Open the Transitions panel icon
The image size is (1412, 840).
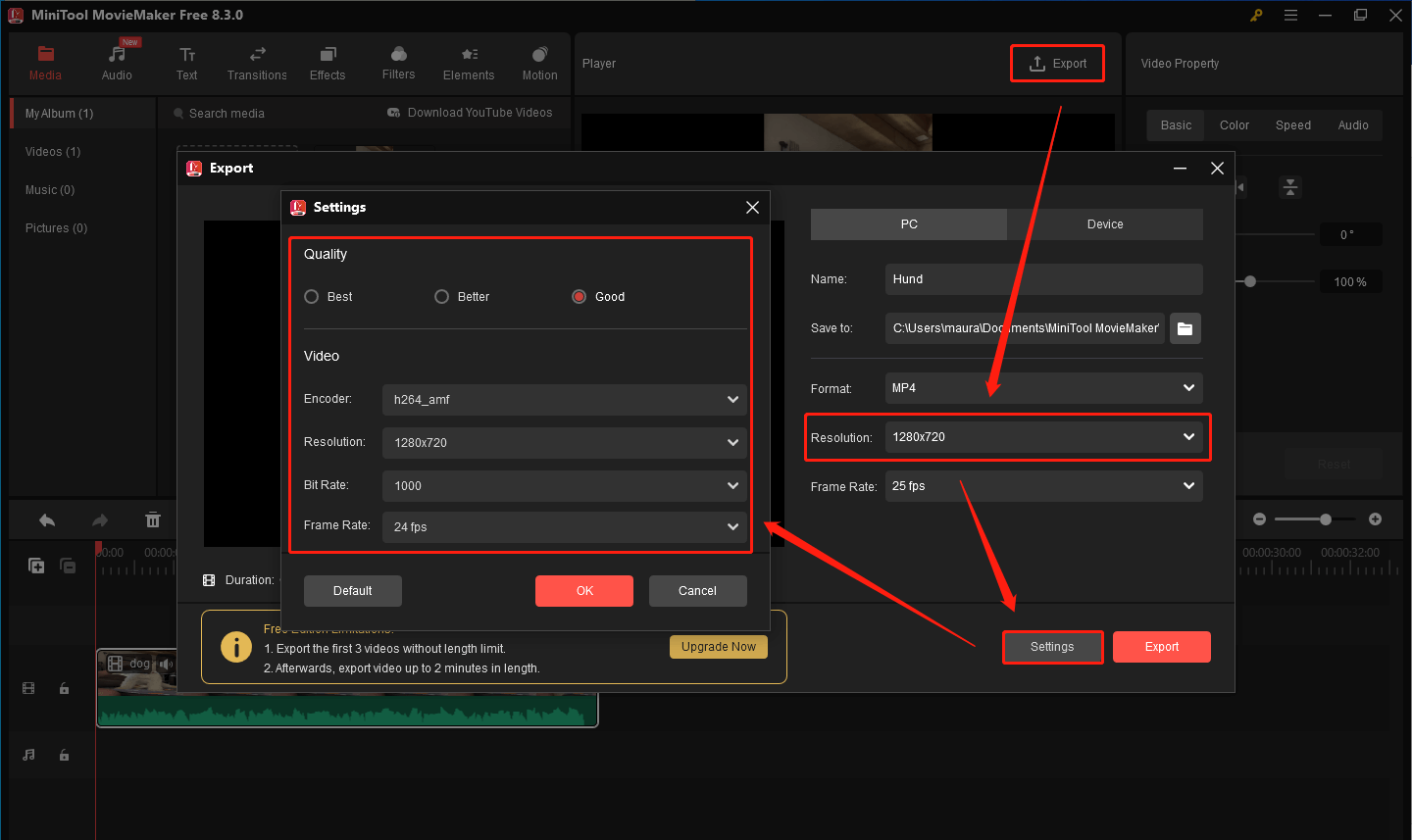257,54
